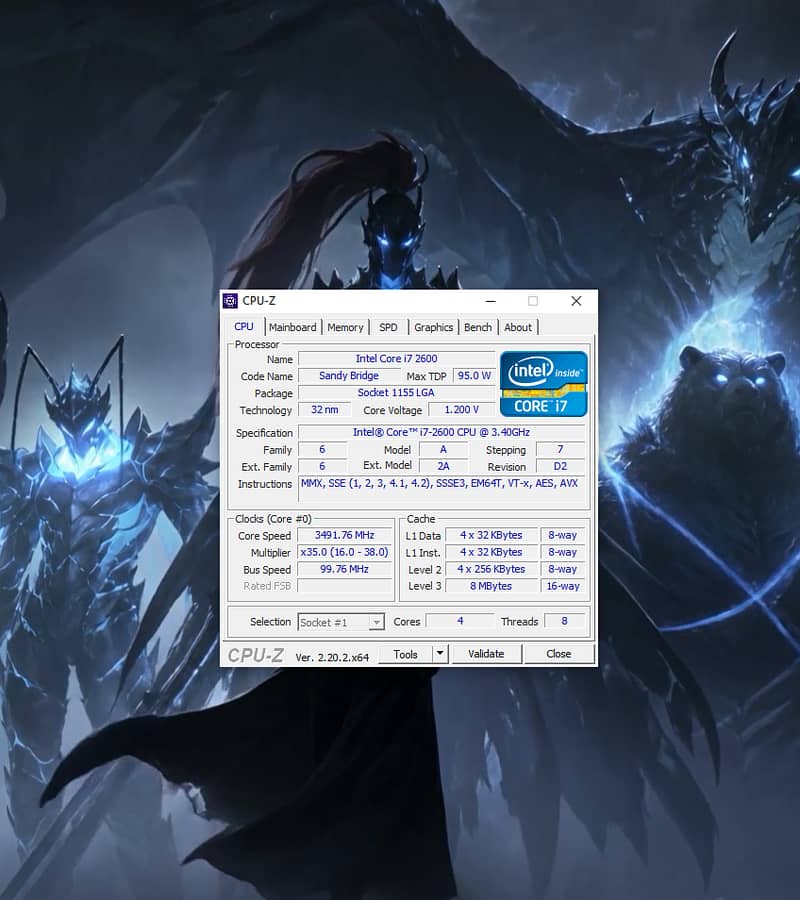Click the Close button at bottom
This screenshot has height=900, width=800.
point(558,654)
